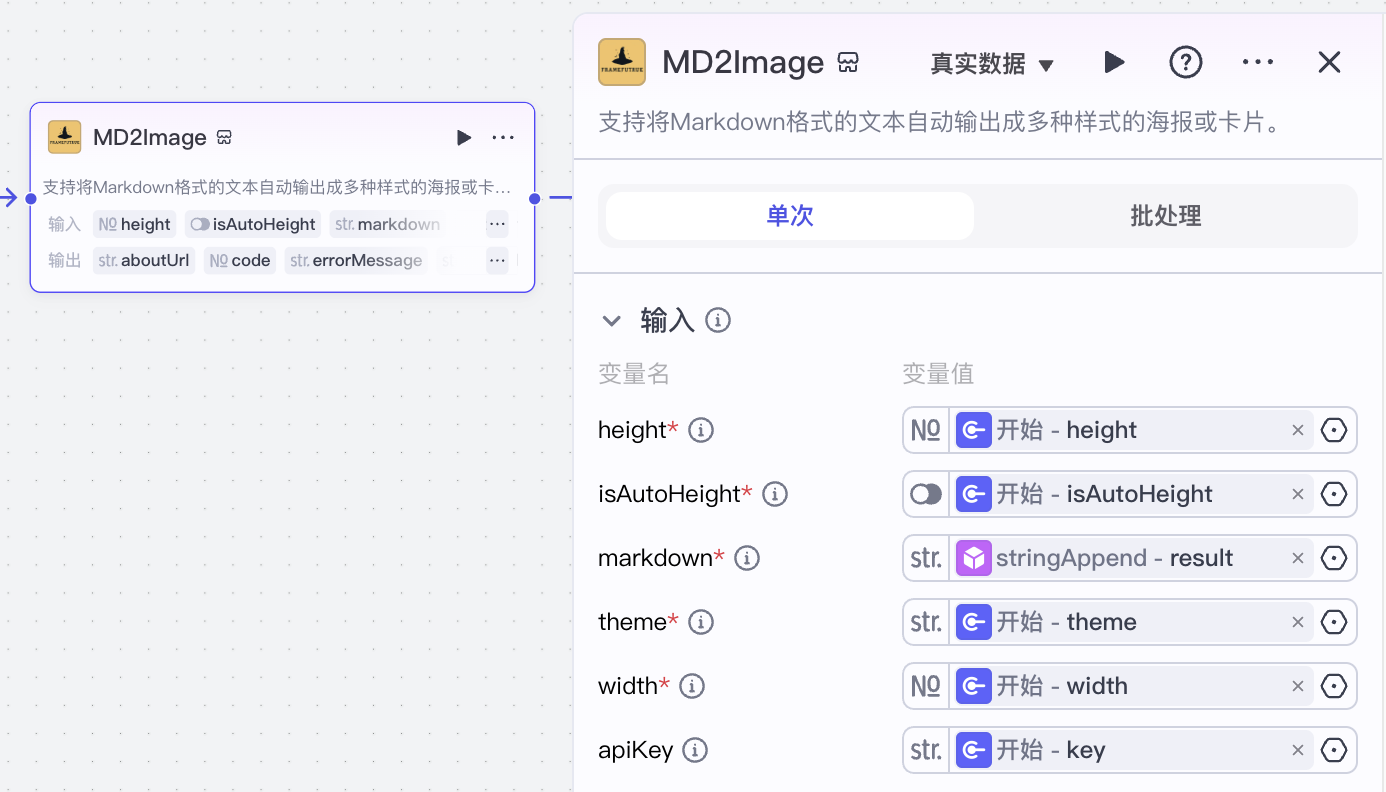Toggle the isAutoHeight switch

click(925, 494)
